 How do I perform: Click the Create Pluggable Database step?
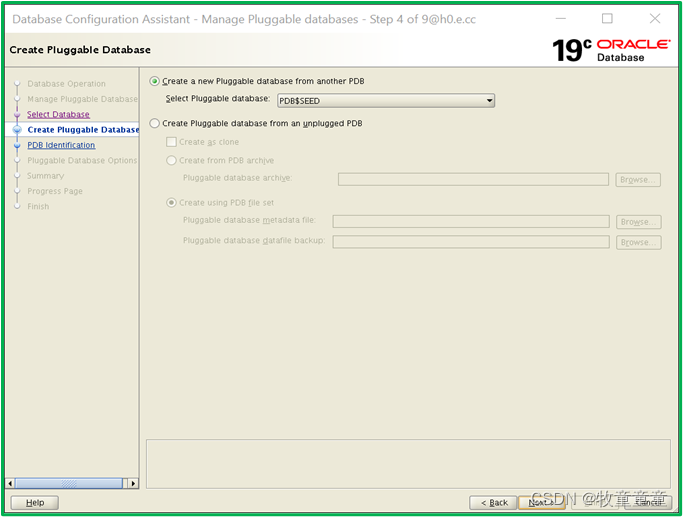(x=83, y=129)
